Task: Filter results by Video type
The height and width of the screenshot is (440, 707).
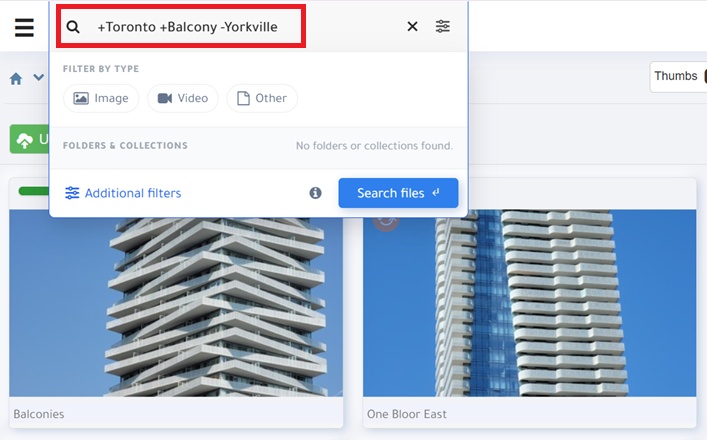Action: click(x=183, y=98)
